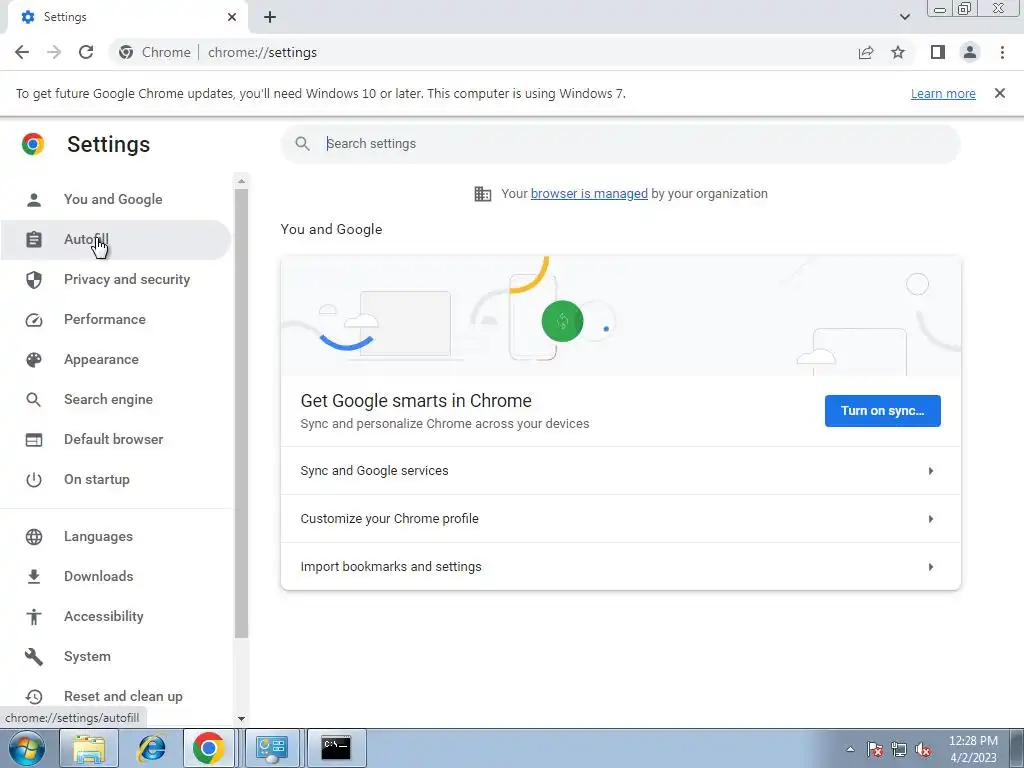Click the Learn more link
The width and height of the screenshot is (1024, 768).
943,93
